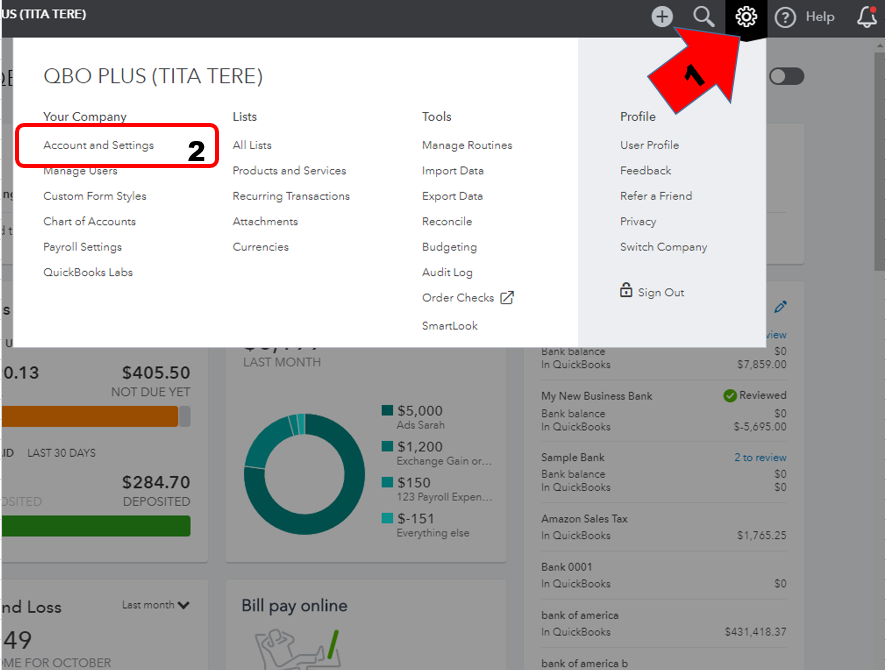This screenshot has height=670, width=886.
Task: Open Privacy
Action: [x=638, y=221]
